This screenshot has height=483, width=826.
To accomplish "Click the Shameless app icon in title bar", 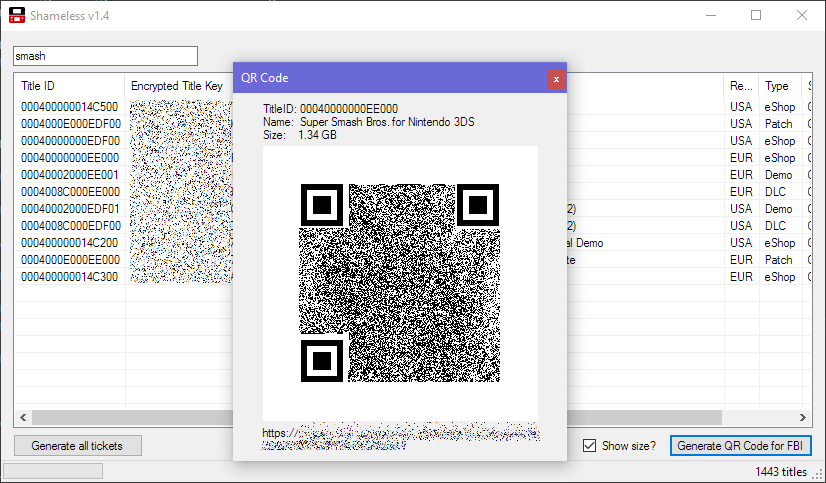I will click(x=17, y=15).
